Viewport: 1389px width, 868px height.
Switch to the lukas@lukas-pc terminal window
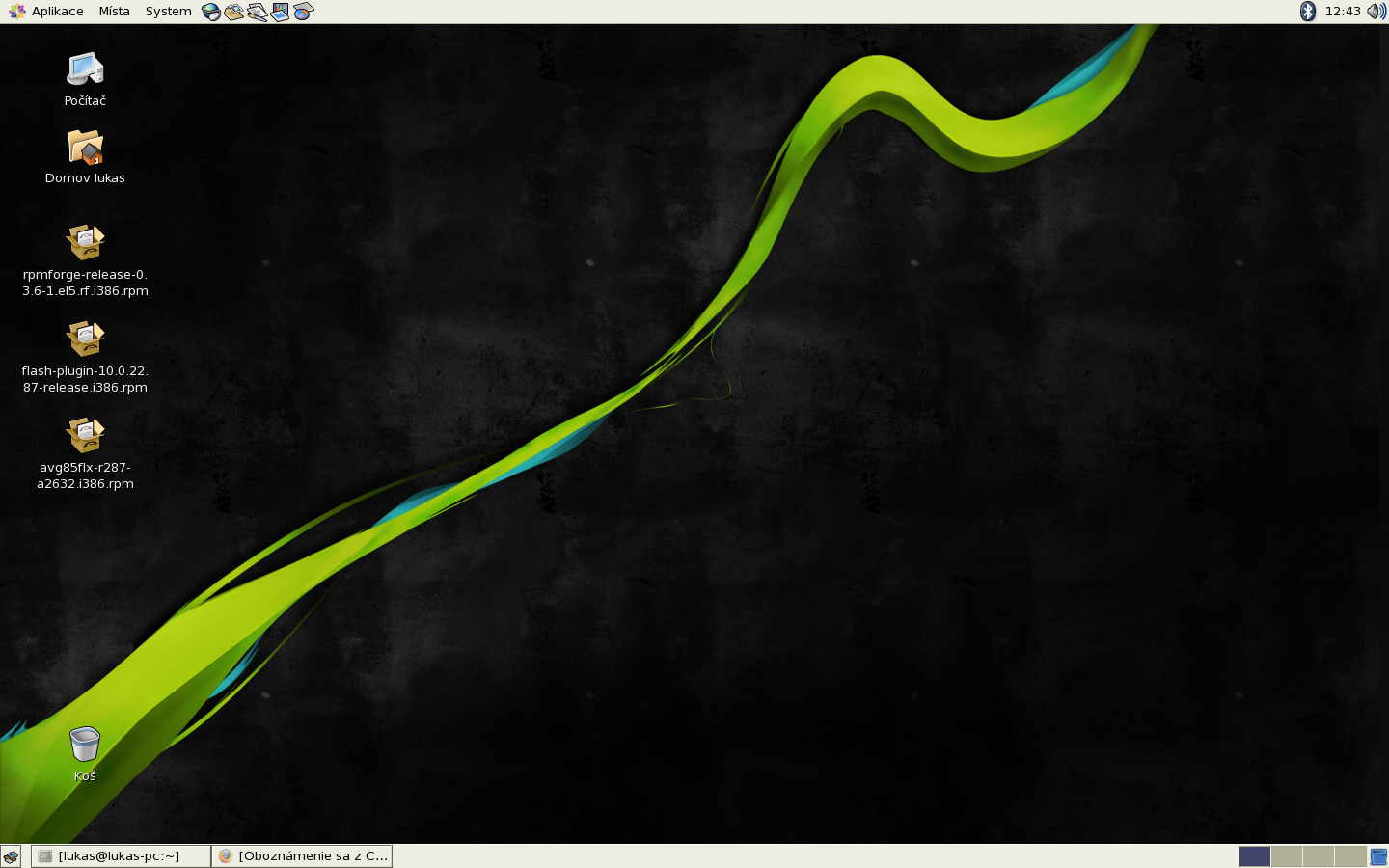(x=120, y=856)
